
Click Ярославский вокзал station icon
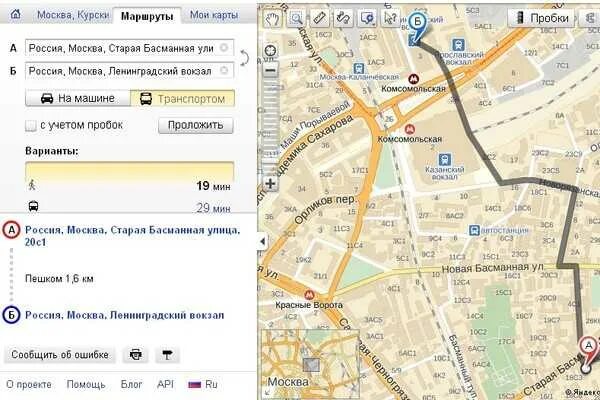coord(458,45)
